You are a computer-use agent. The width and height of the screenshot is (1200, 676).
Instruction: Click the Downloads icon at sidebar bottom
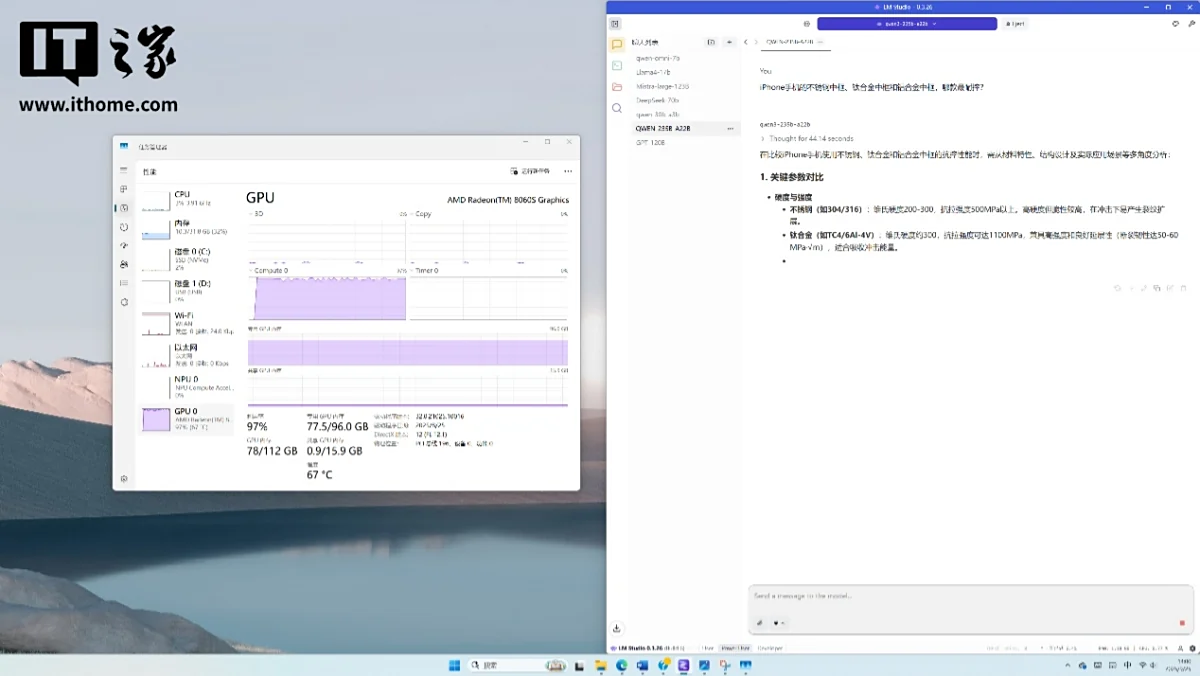click(617, 629)
